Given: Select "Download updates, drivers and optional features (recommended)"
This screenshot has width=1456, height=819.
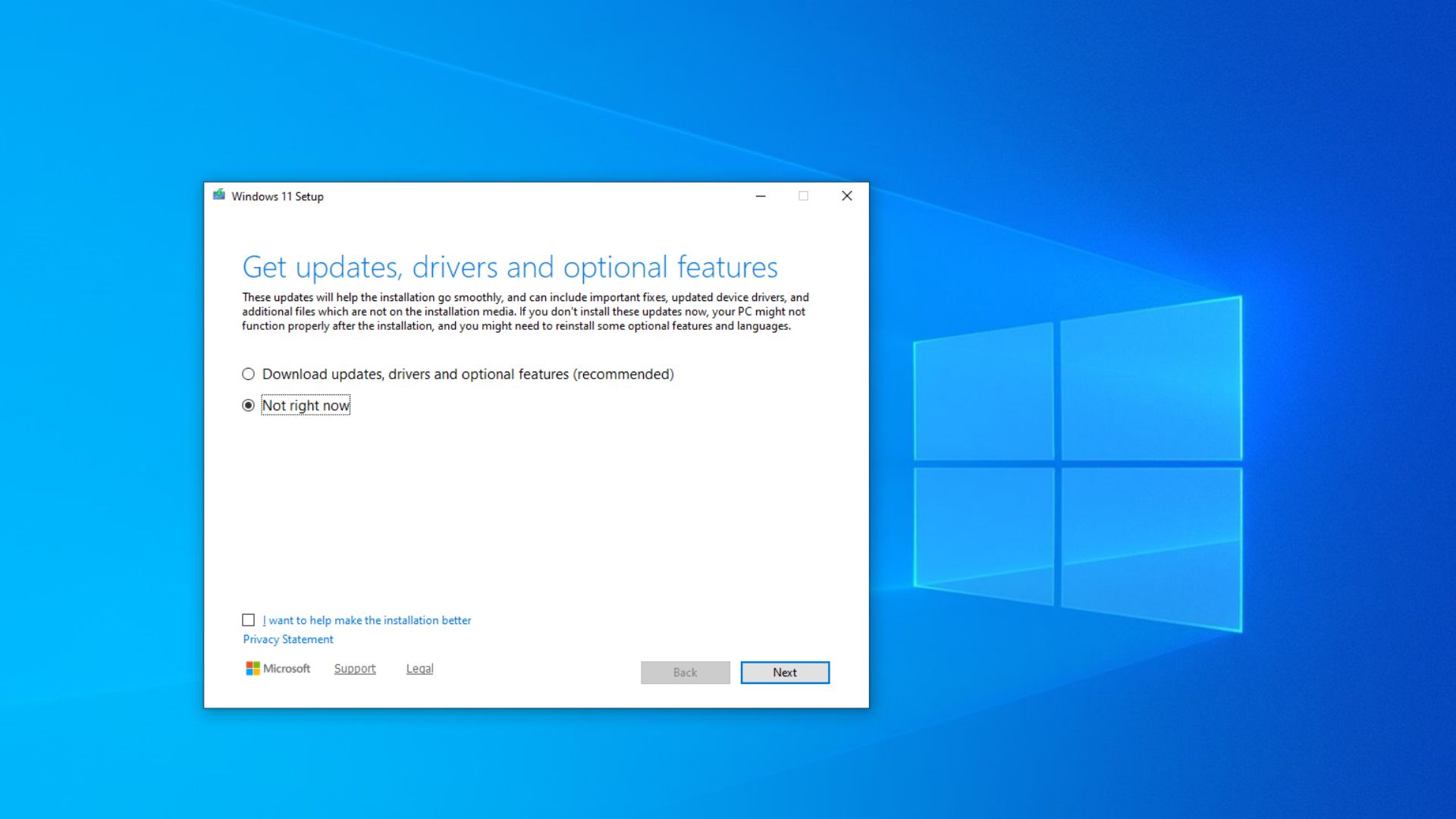Looking at the screenshot, I should pos(248,373).
